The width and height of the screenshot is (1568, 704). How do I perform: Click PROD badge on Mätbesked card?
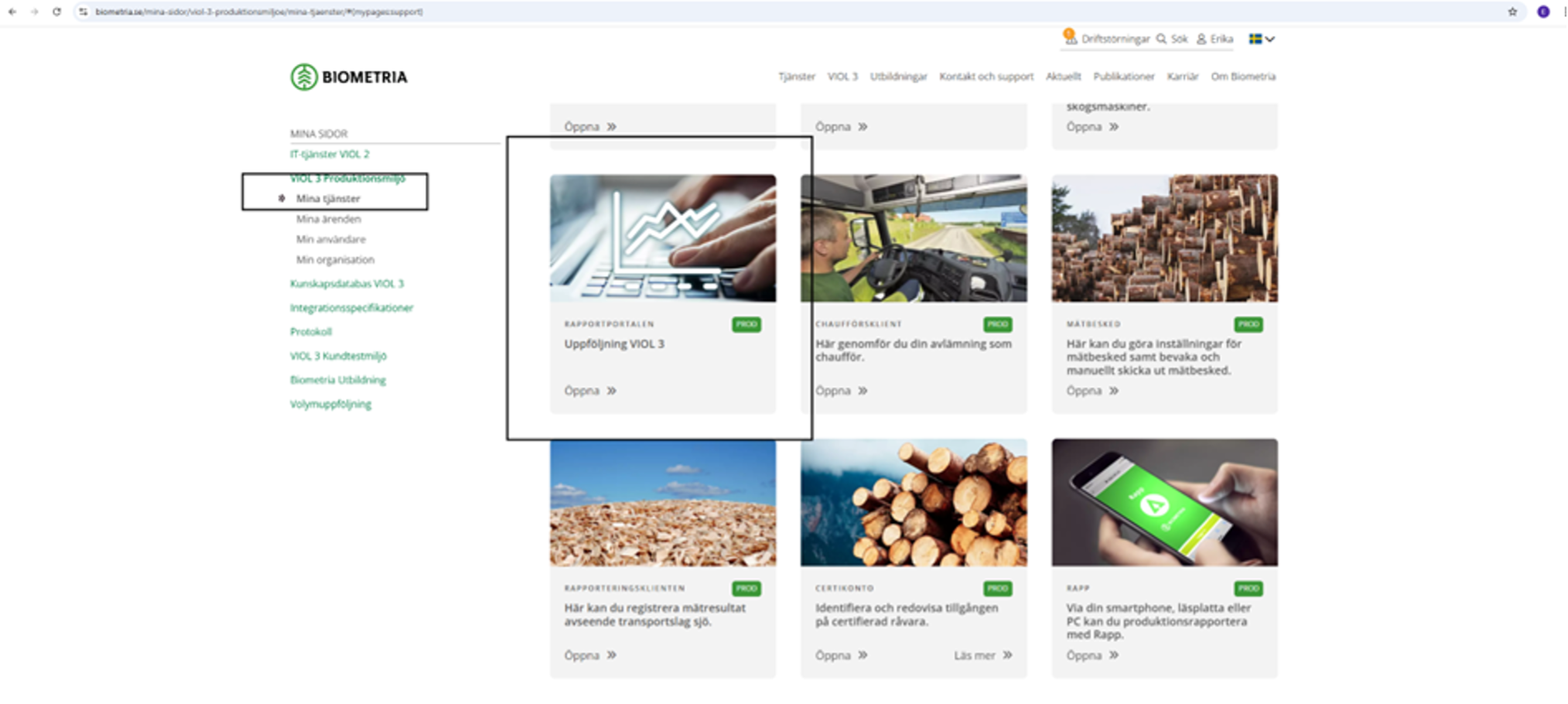tap(1249, 324)
